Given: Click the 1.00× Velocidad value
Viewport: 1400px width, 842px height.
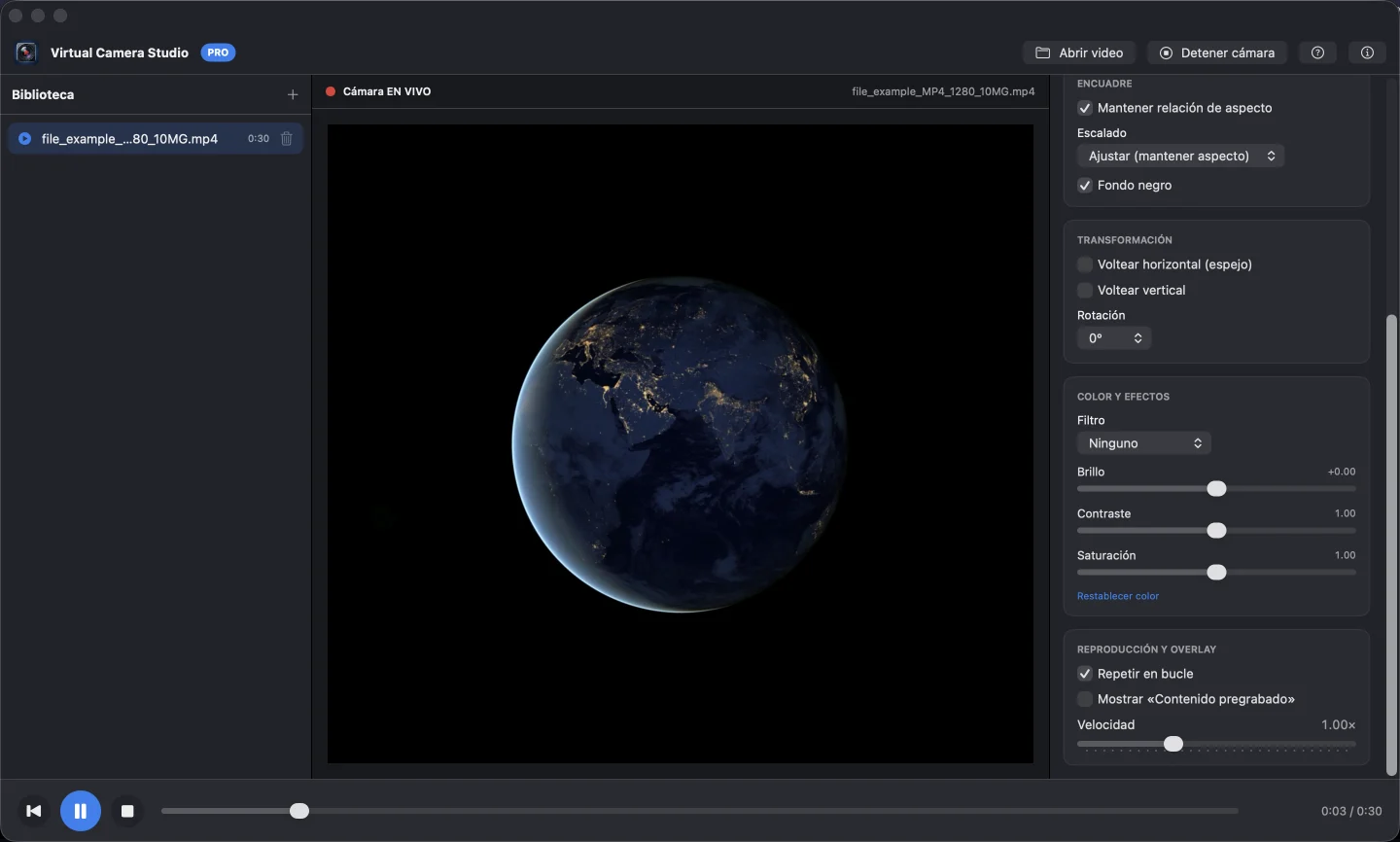Looking at the screenshot, I should coord(1338,724).
